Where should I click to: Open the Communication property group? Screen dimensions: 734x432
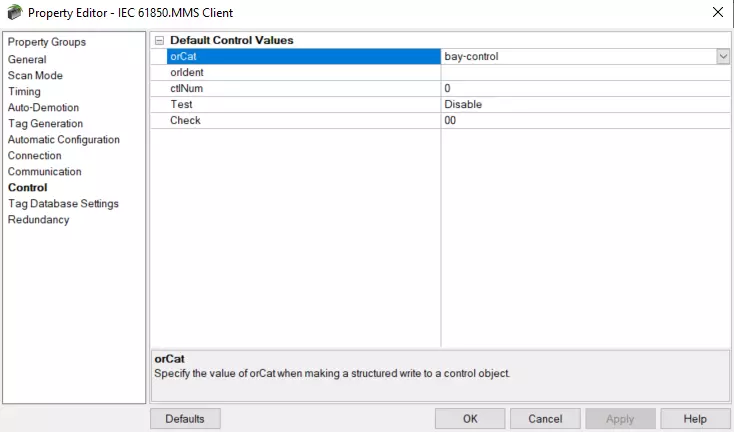(x=44, y=171)
